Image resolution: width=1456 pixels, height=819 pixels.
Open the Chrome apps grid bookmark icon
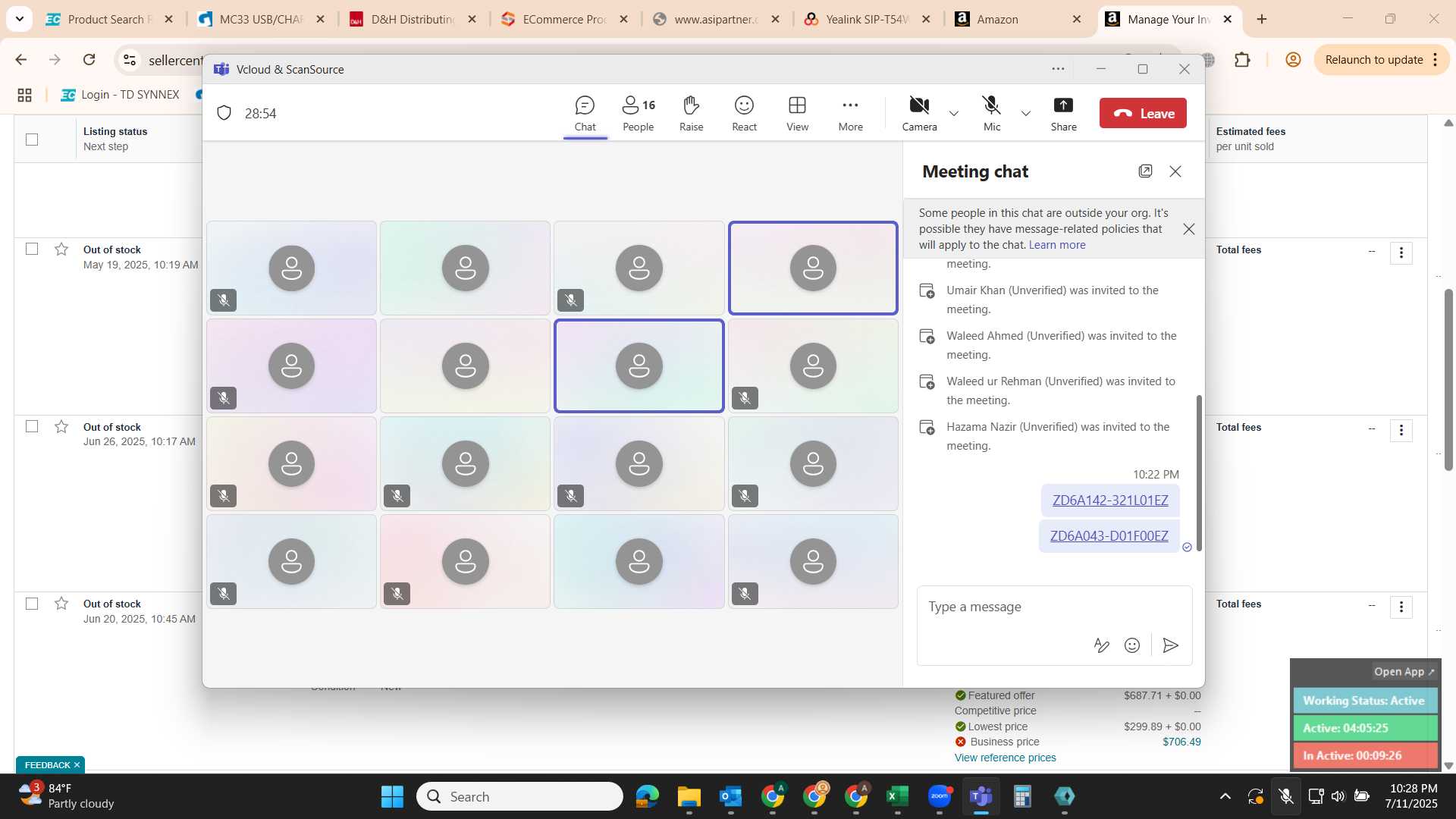coord(24,95)
